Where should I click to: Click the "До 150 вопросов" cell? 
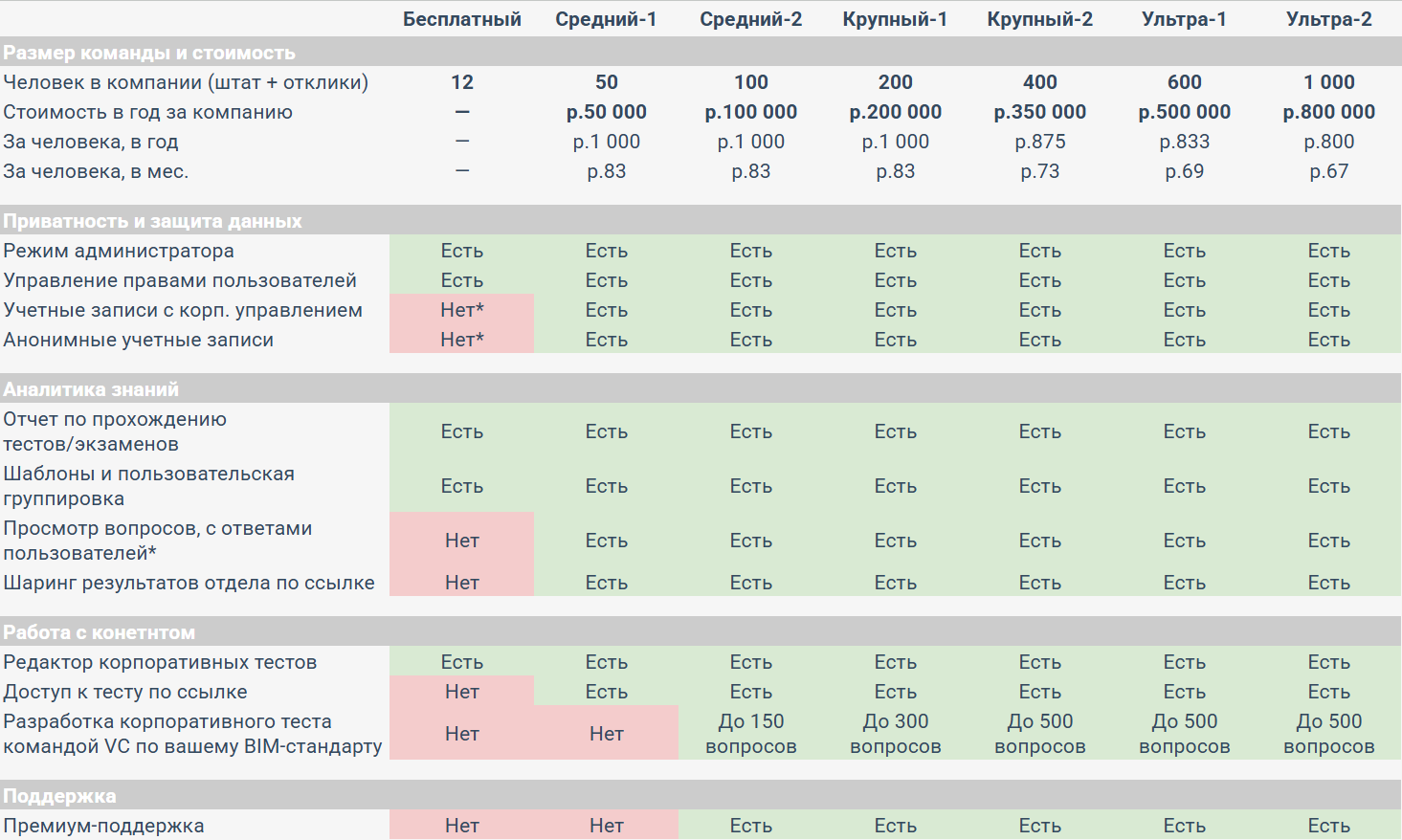(x=750, y=734)
